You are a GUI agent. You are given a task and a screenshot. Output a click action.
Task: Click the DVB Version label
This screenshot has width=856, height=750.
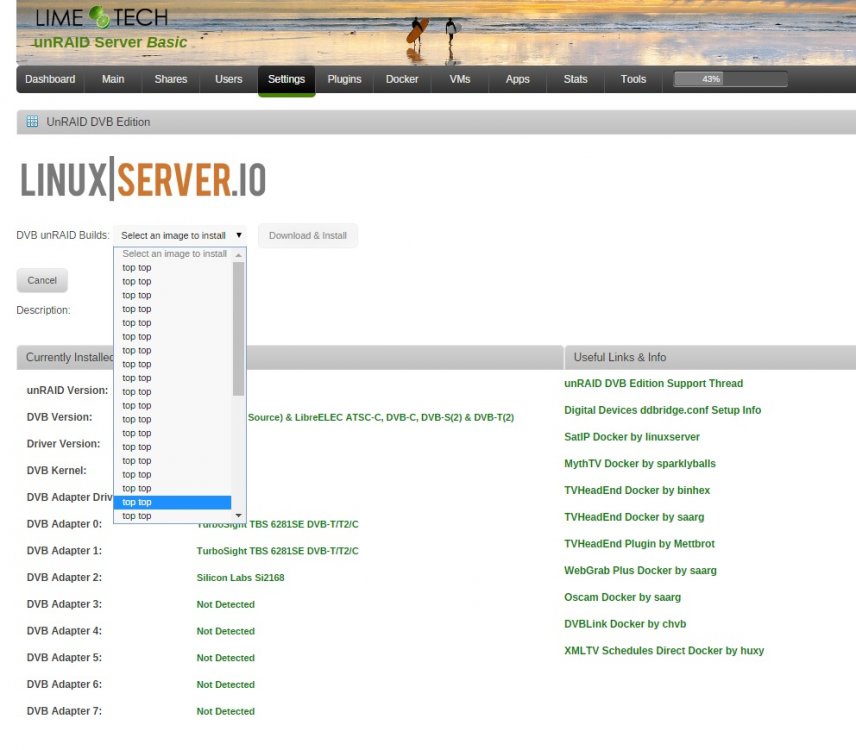click(x=60, y=417)
